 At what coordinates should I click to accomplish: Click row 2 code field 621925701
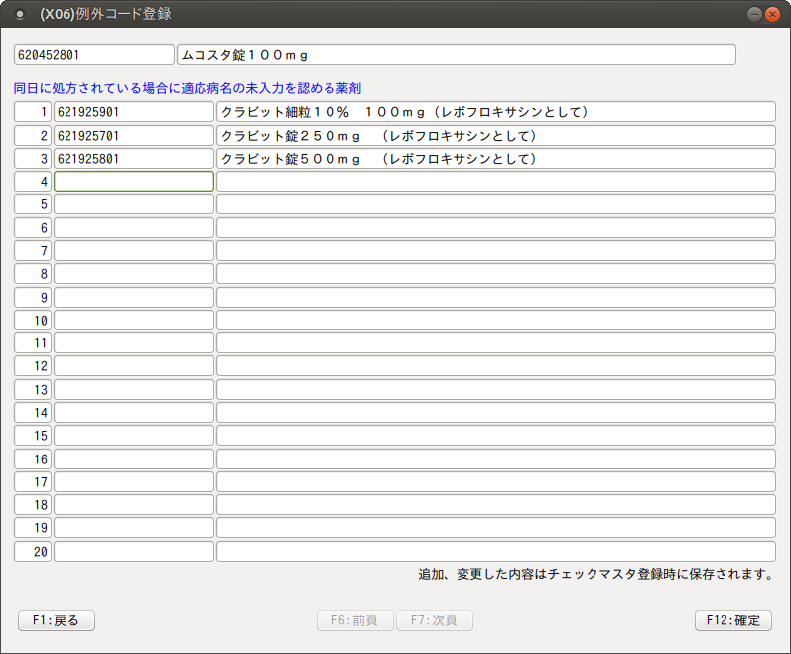[x=133, y=135]
